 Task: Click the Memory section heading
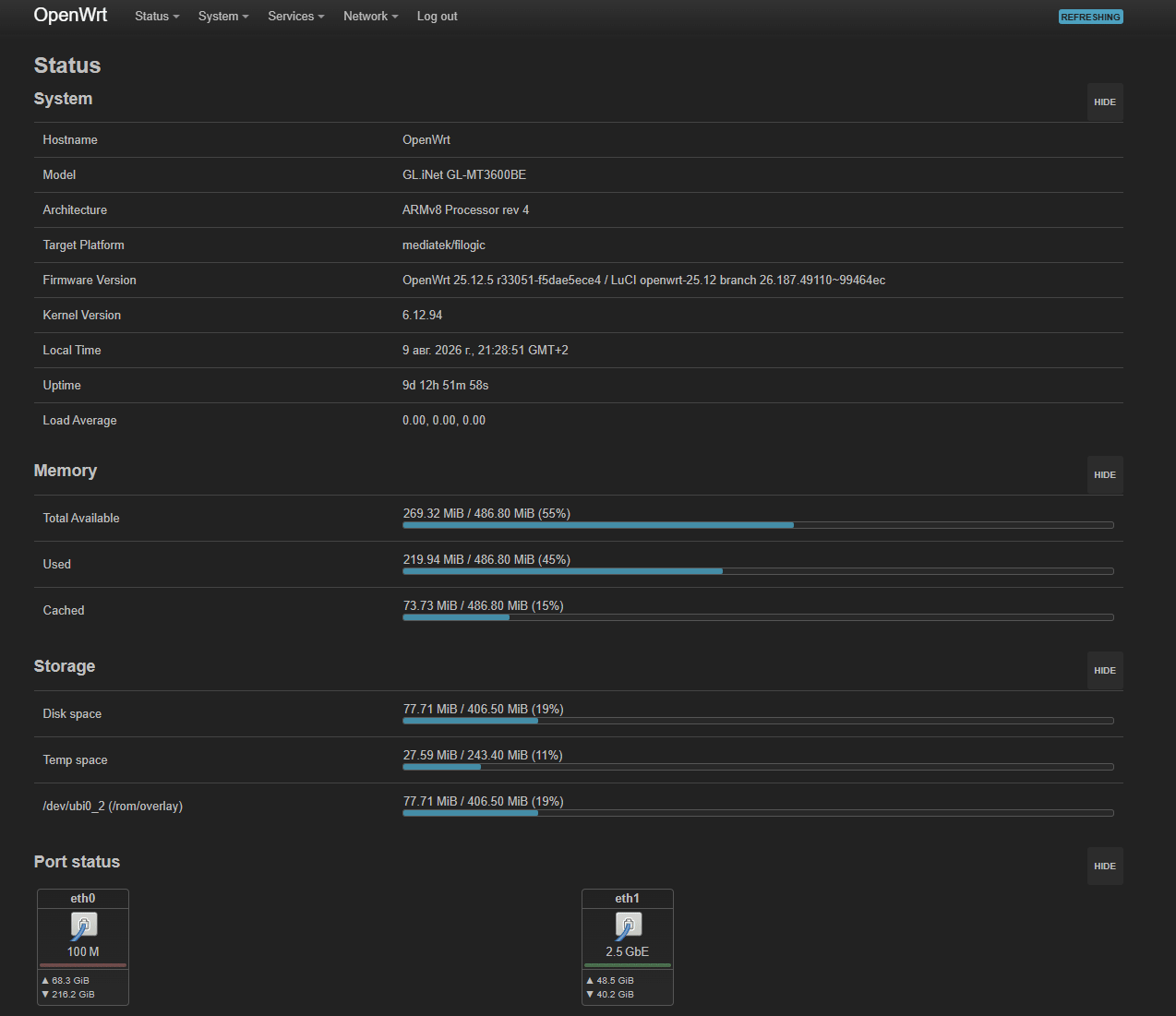coord(66,471)
